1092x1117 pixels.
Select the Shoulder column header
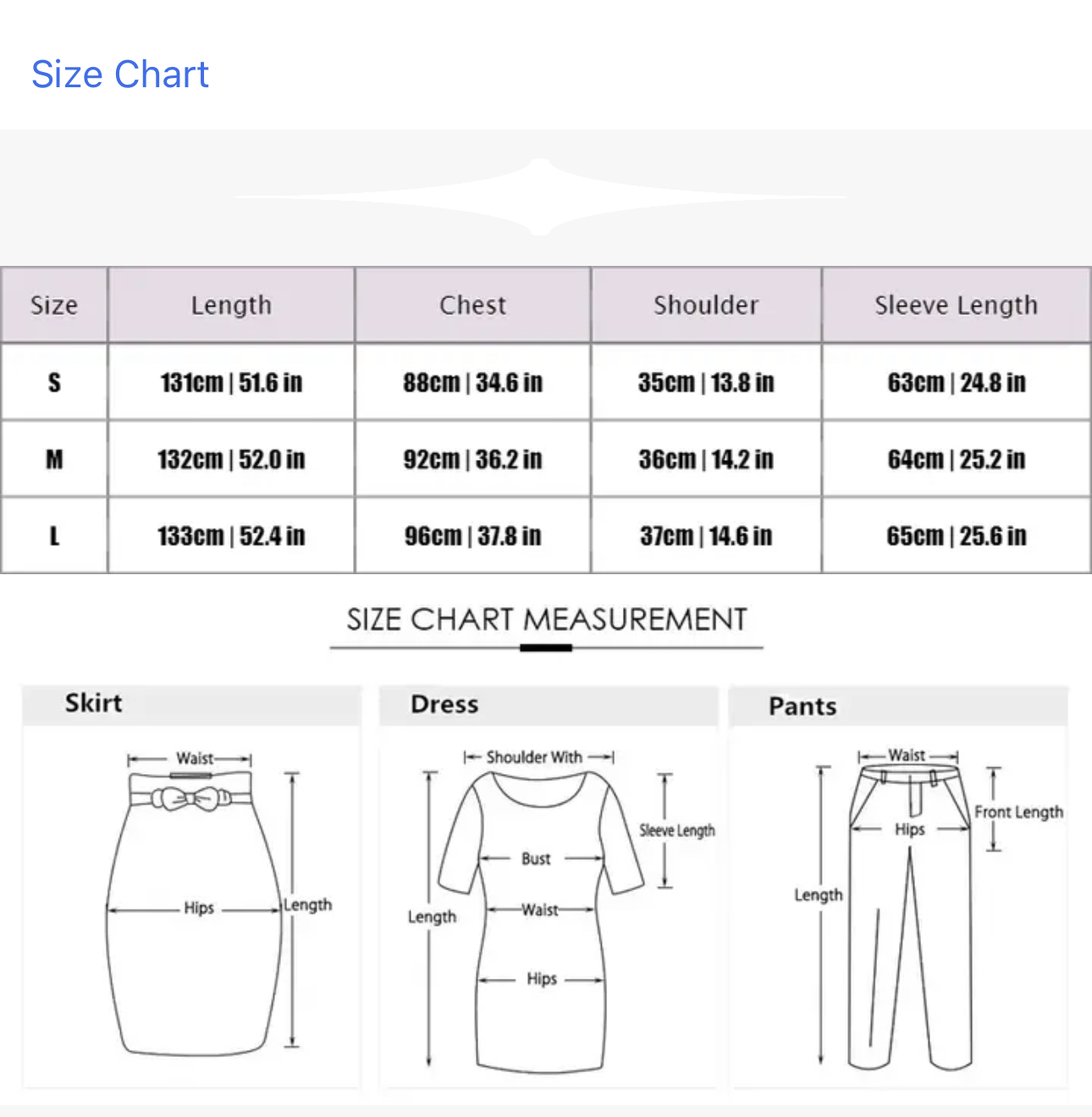tap(706, 305)
